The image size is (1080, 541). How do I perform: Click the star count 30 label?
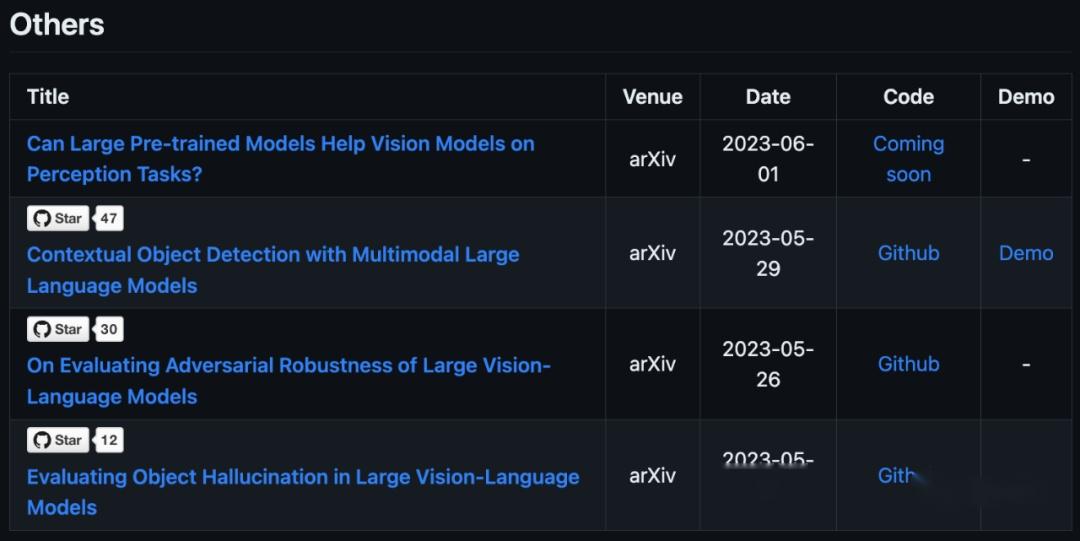(x=109, y=329)
